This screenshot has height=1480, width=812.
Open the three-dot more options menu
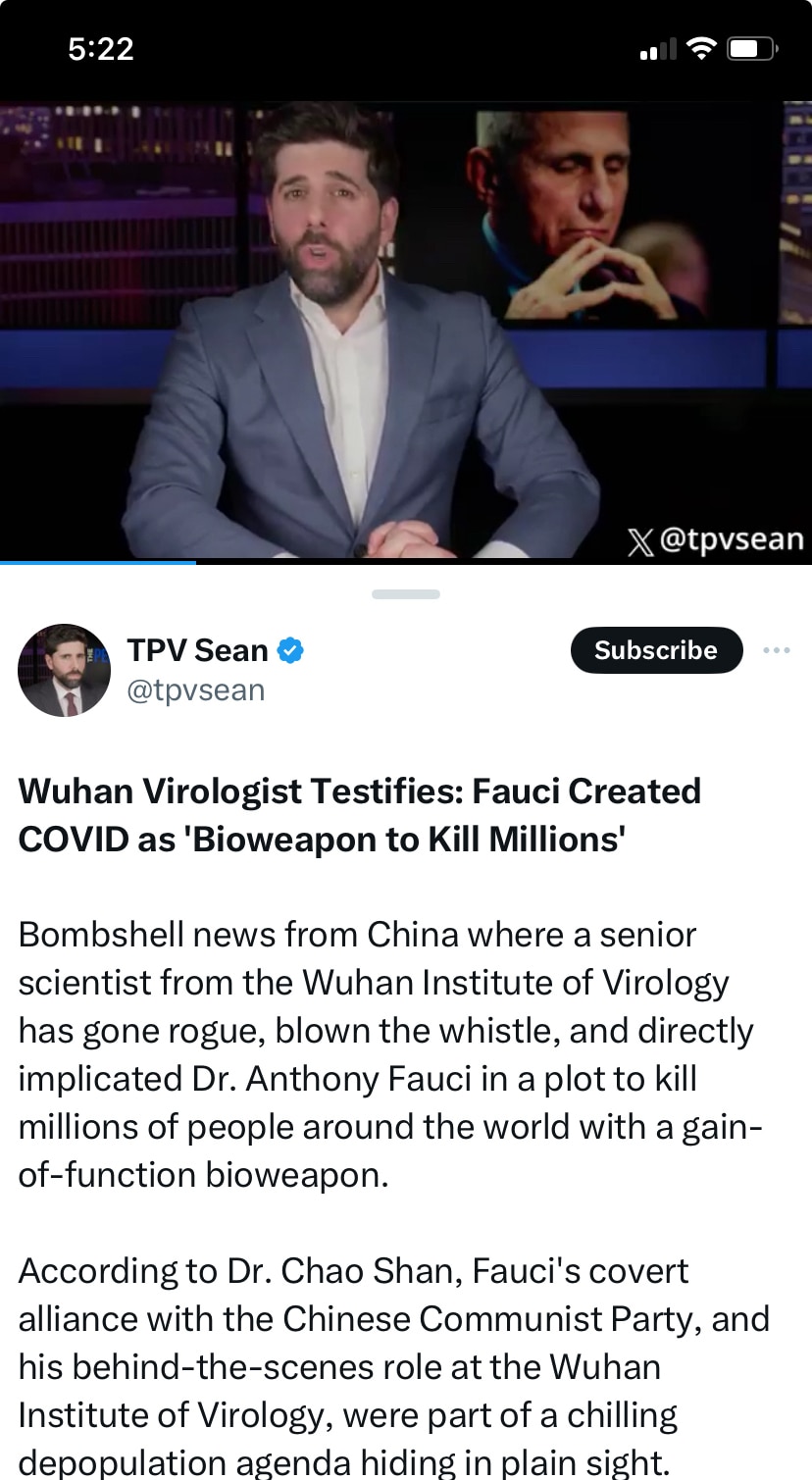tap(776, 650)
